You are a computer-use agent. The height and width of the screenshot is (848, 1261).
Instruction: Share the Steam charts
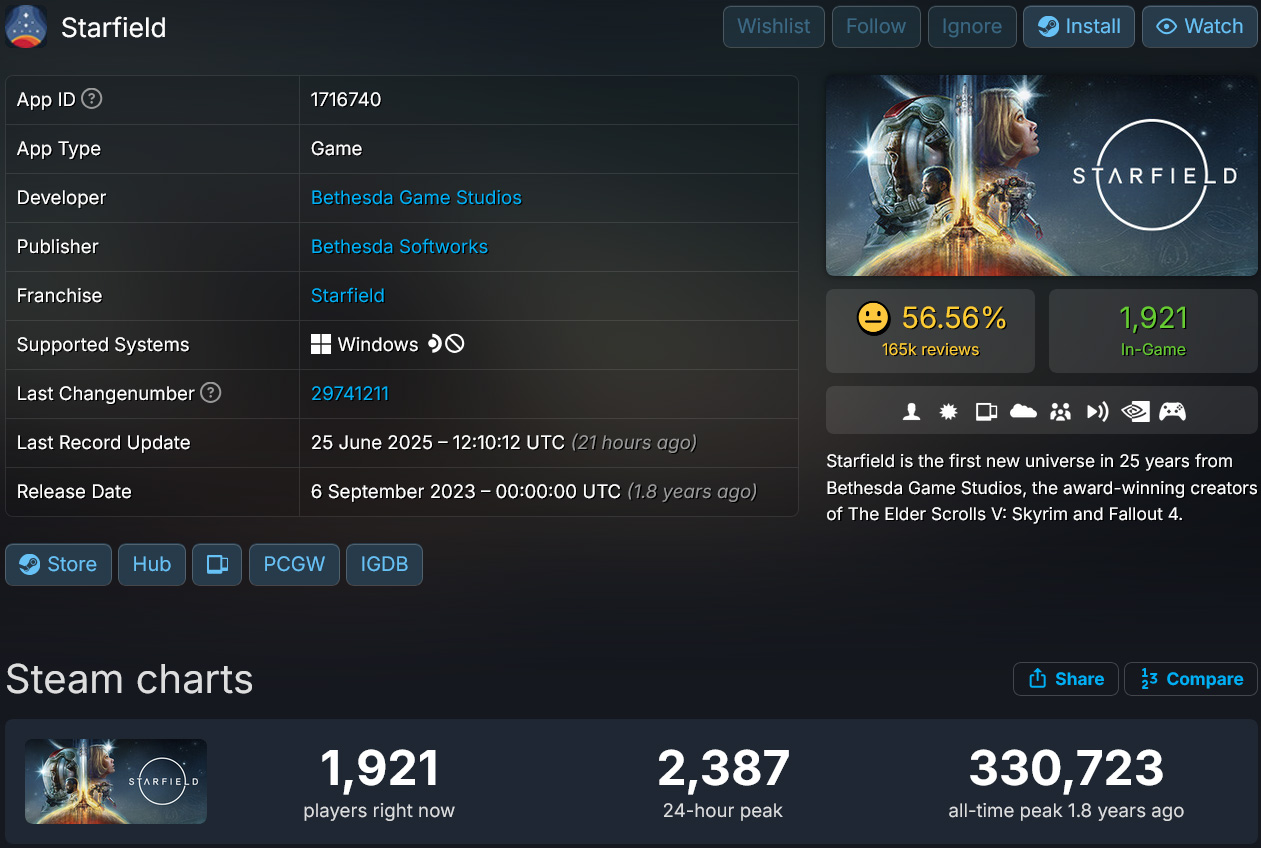point(1066,679)
